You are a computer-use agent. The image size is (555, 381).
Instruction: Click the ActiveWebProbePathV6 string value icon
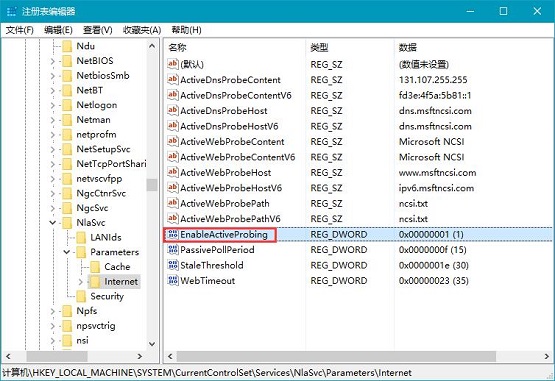(172, 218)
